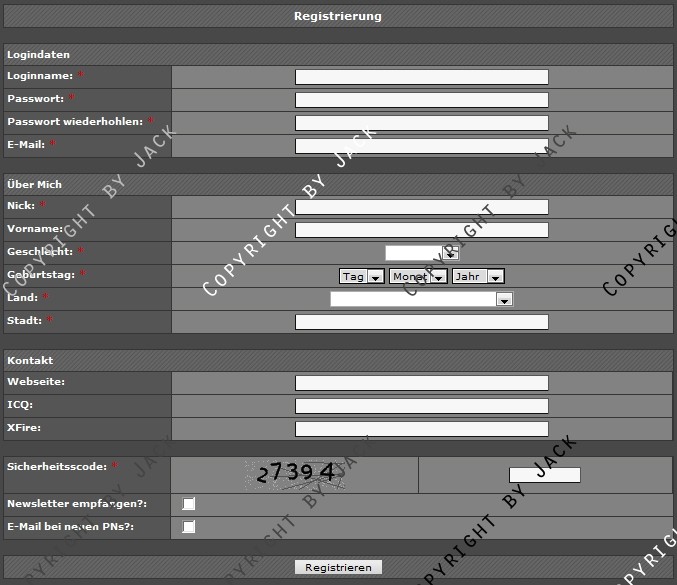Select the XFire input field

tap(422, 429)
